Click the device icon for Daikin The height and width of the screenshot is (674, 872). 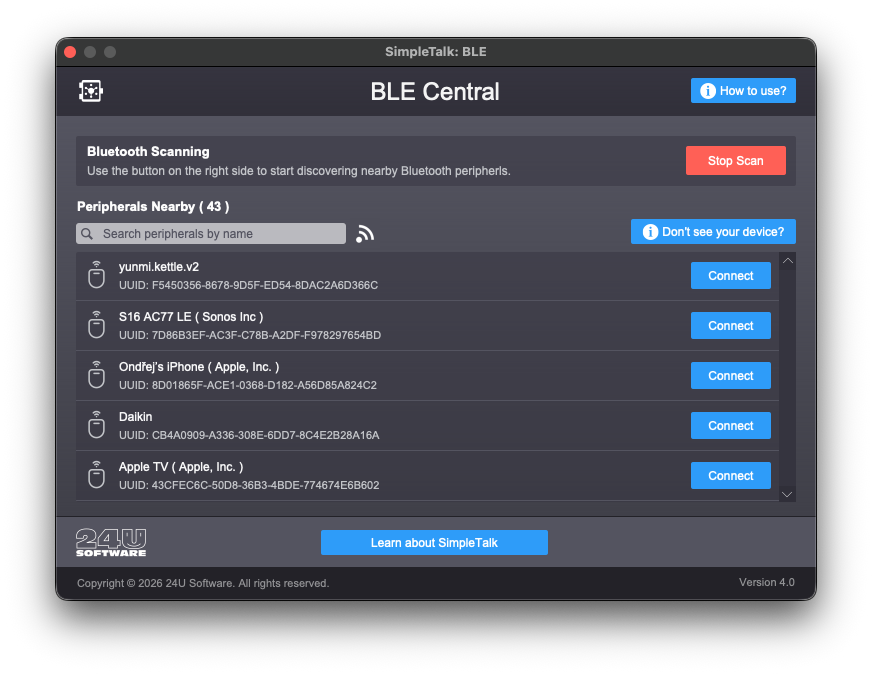(x=97, y=424)
